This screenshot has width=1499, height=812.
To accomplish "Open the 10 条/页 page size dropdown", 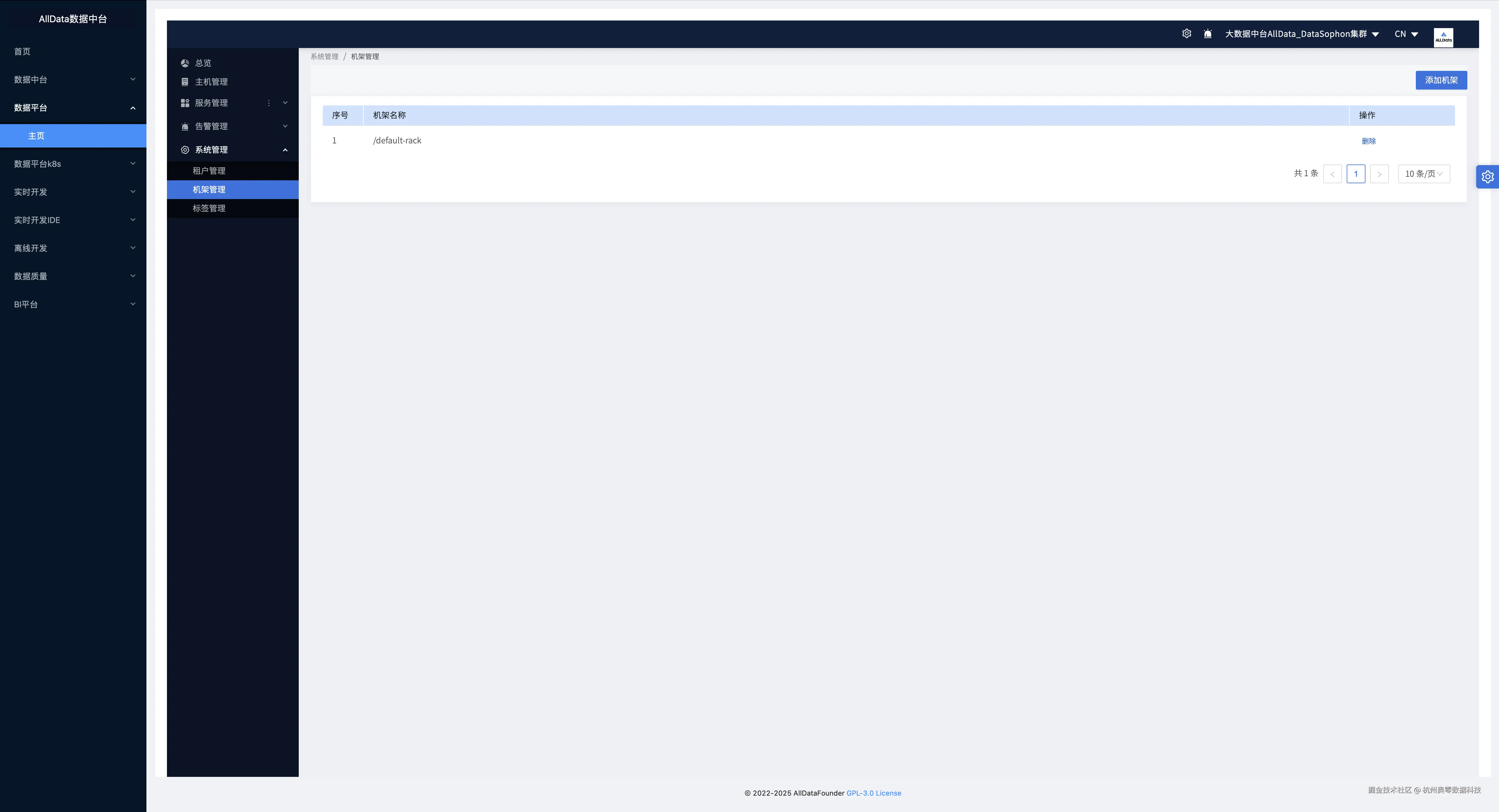I will (x=1423, y=174).
